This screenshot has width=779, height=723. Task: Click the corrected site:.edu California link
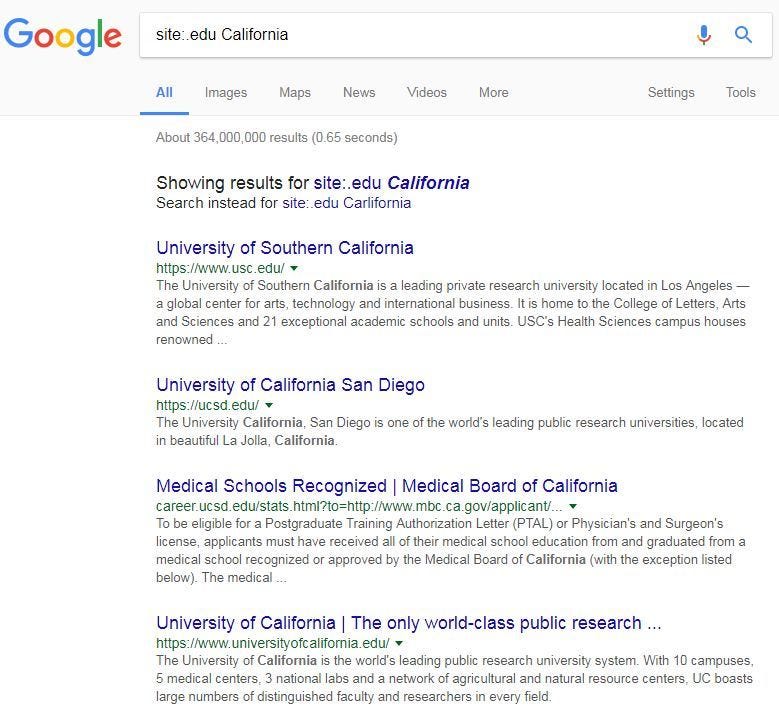(391, 183)
